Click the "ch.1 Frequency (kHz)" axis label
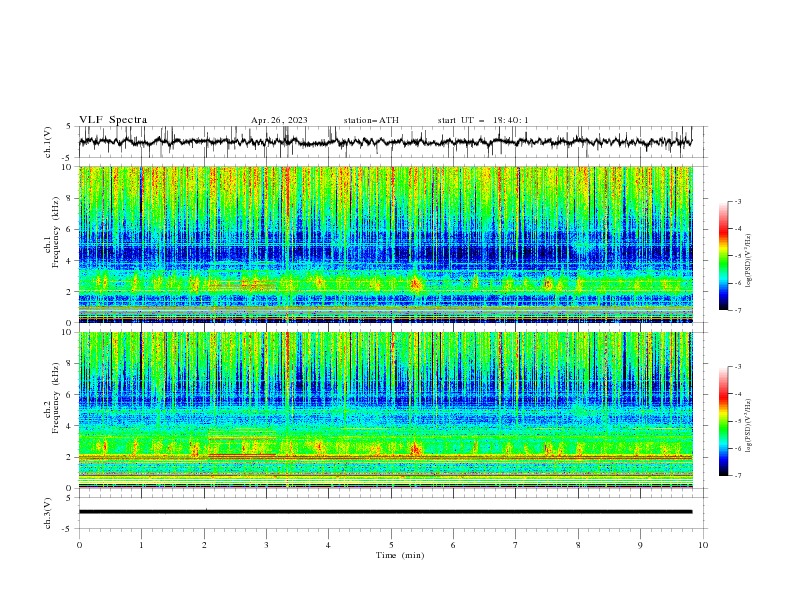 click(x=52, y=231)
